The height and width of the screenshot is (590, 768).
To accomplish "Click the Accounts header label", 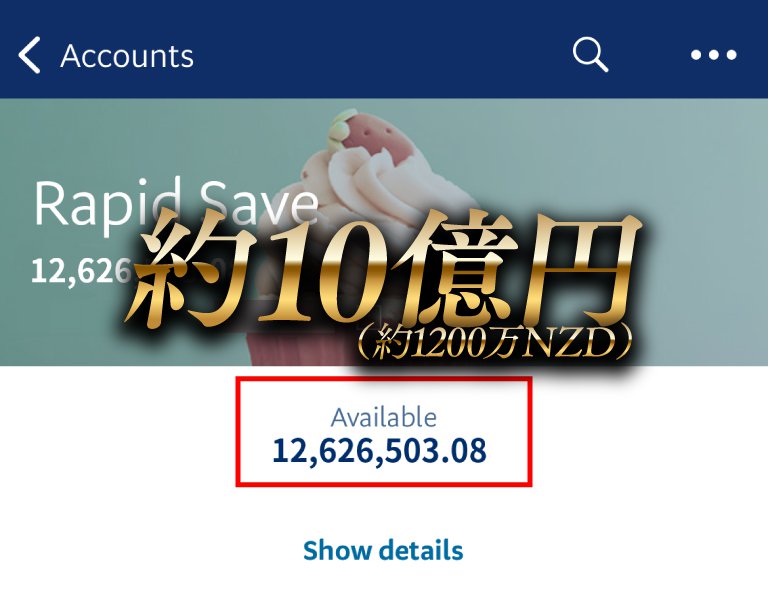I will (127, 56).
